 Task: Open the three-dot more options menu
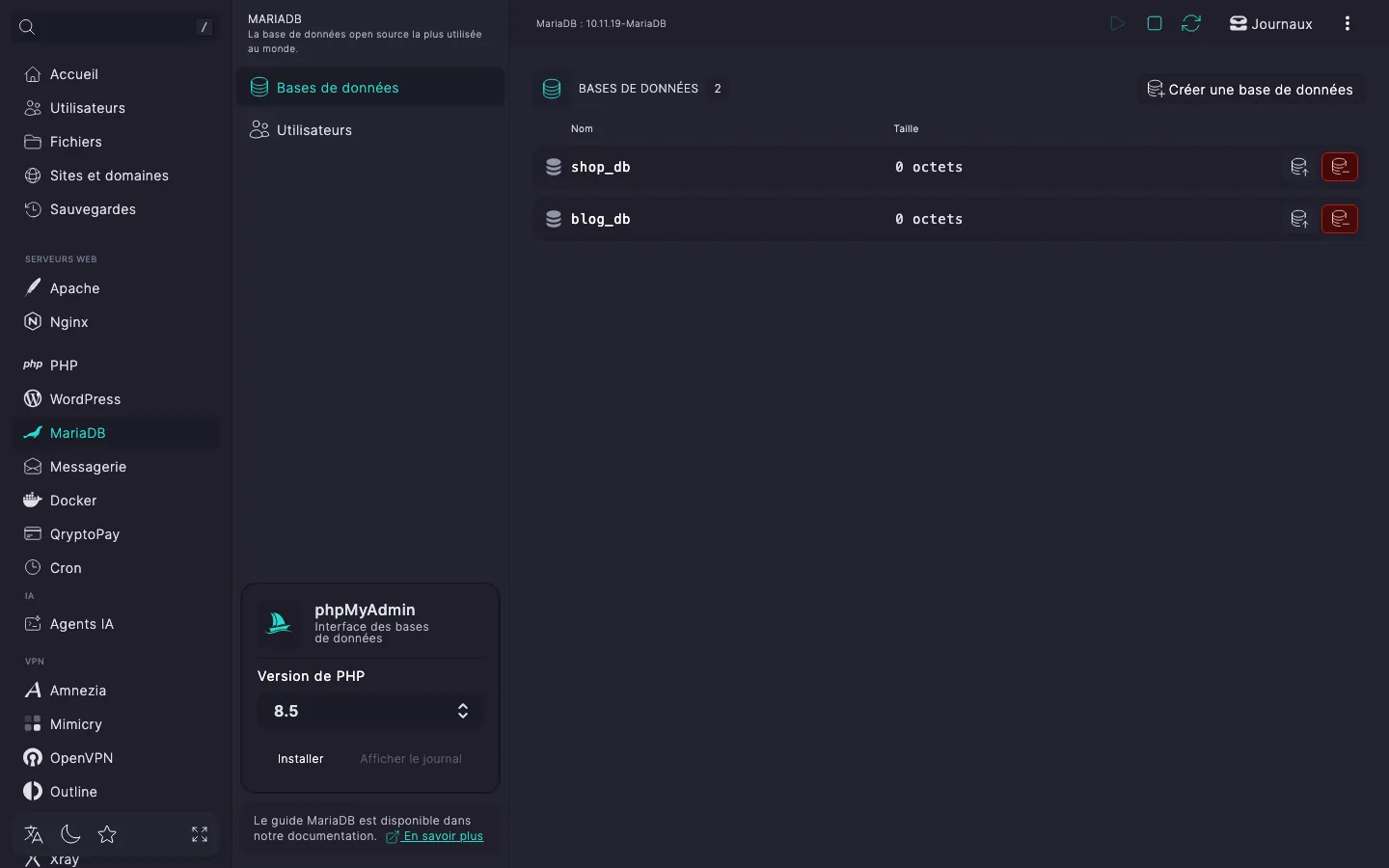[x=1348, y=24]
